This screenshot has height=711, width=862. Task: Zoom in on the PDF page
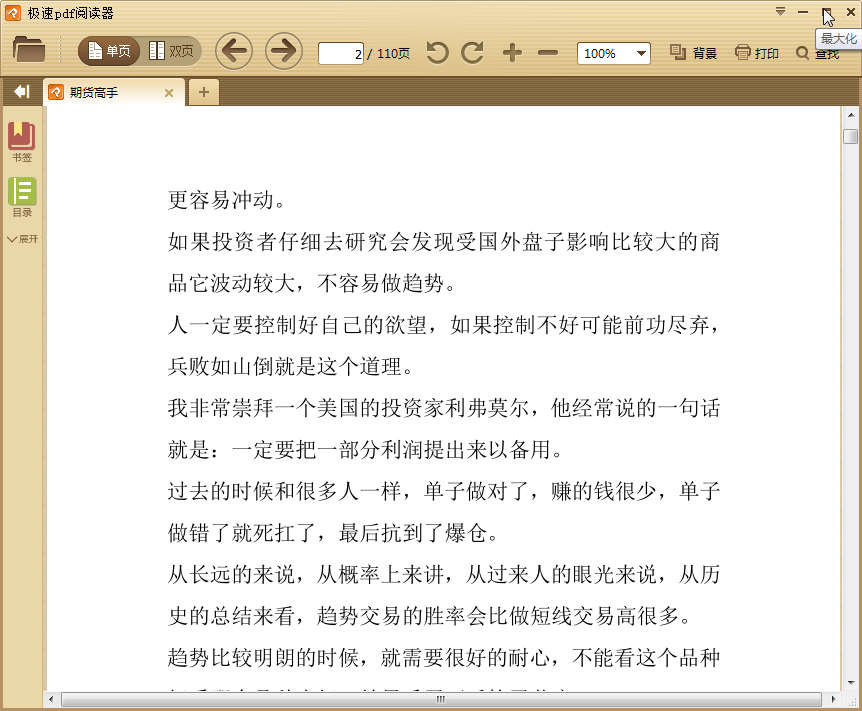(511, 52)
